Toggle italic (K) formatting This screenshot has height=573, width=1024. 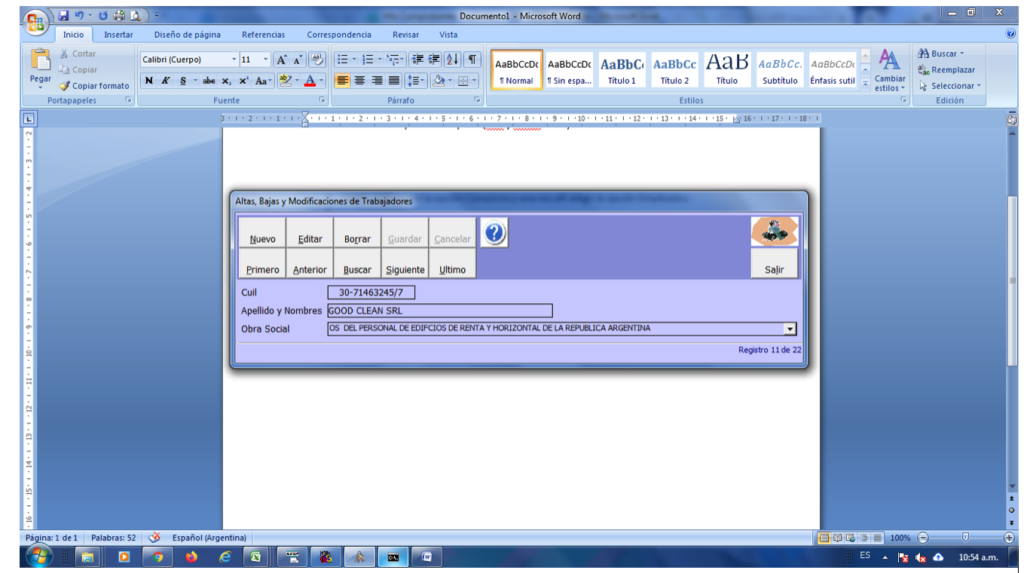164,81
